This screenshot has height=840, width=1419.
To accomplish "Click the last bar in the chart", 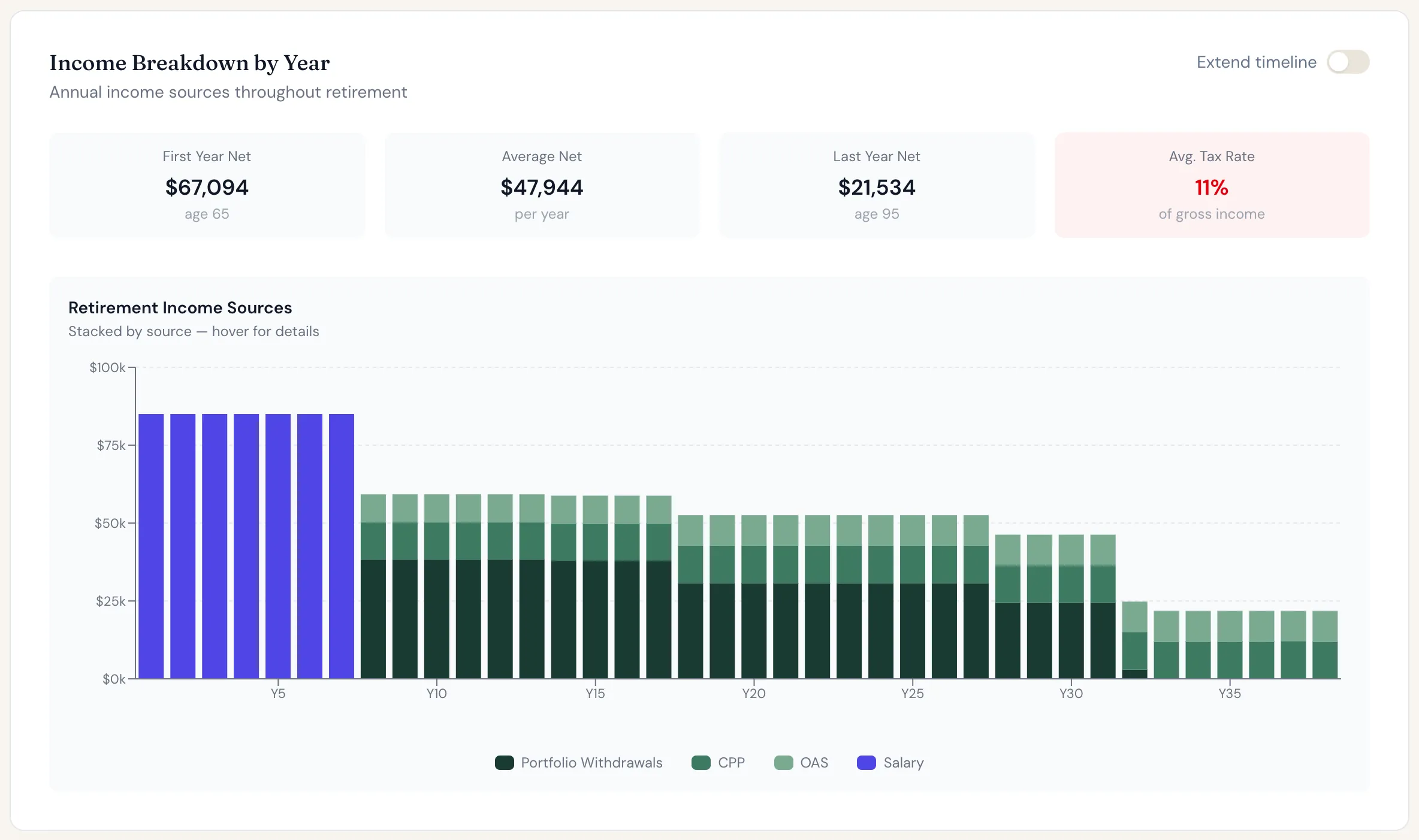I will pyautogui.click(x=1325, y=645).
